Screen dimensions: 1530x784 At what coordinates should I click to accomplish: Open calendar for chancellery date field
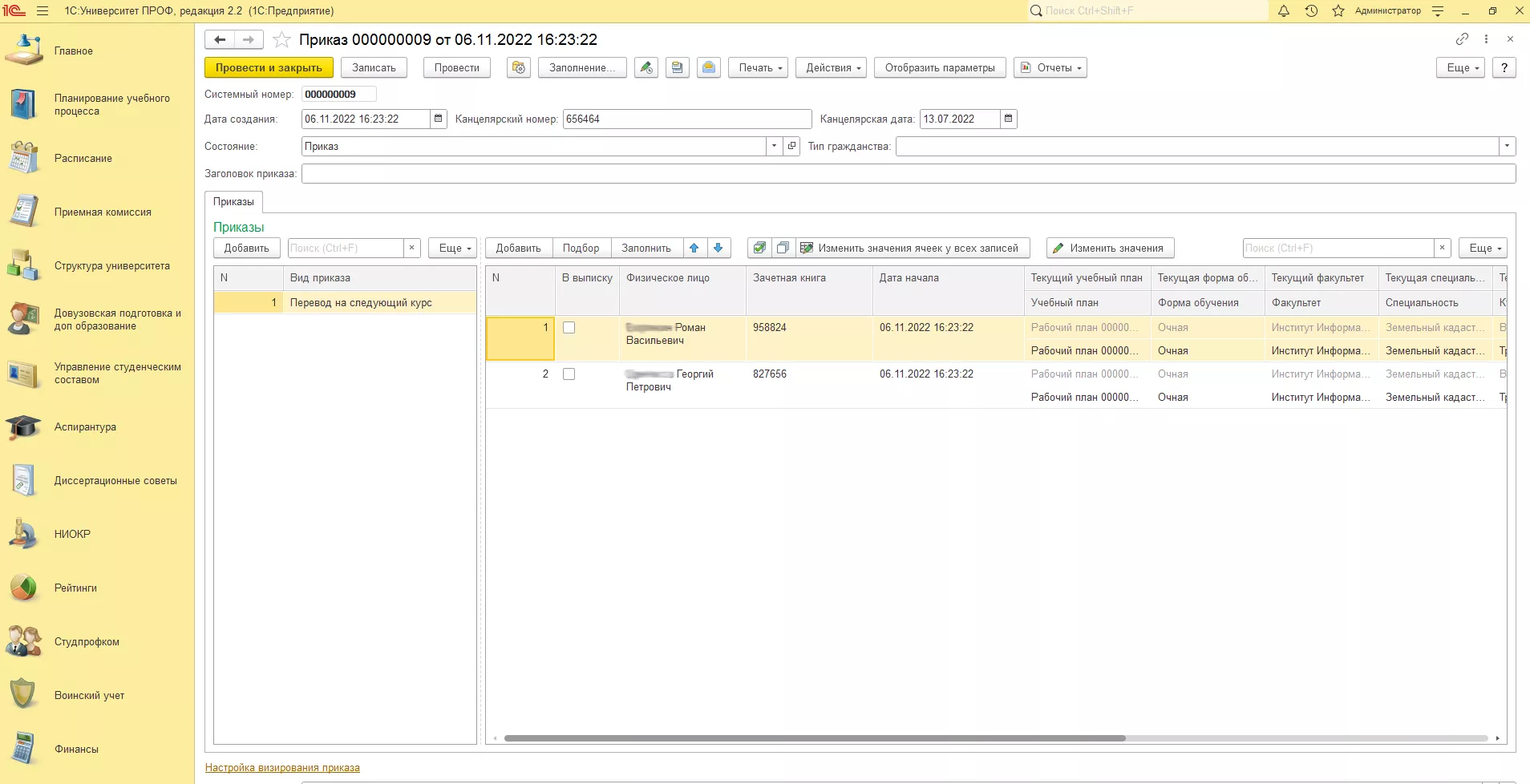coord(1009,119)
